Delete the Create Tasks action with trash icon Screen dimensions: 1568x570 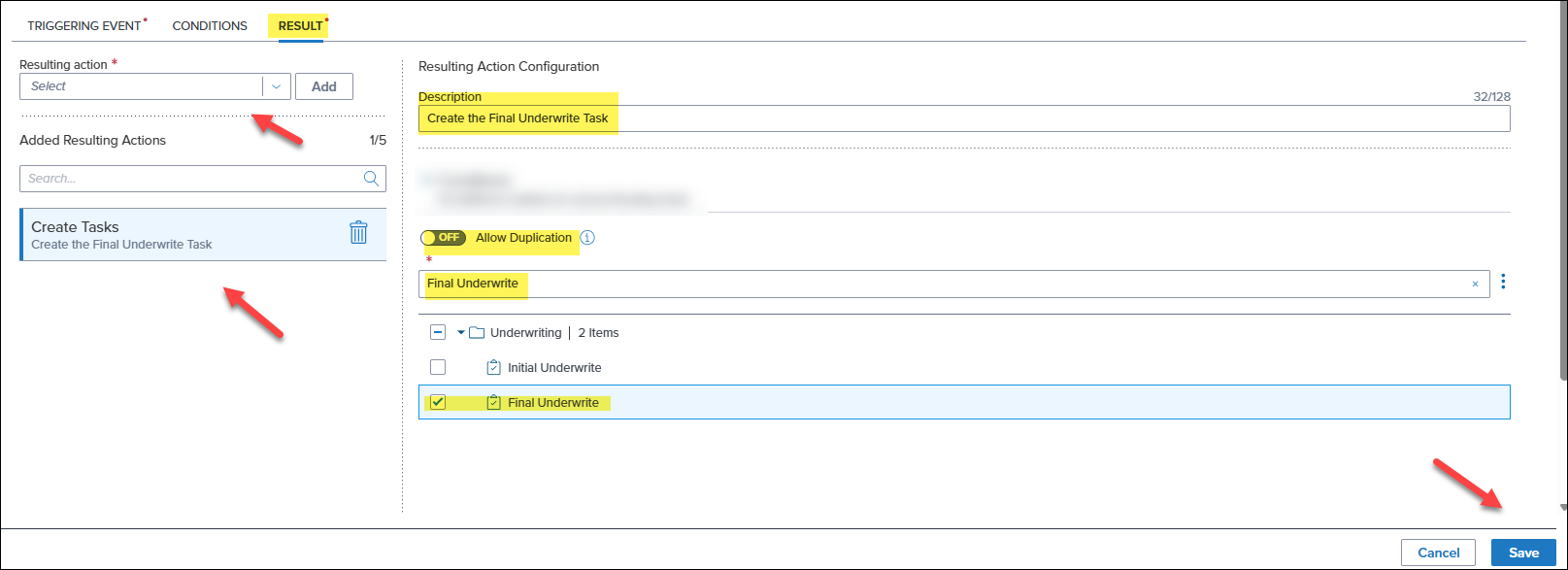coord(358,233)
